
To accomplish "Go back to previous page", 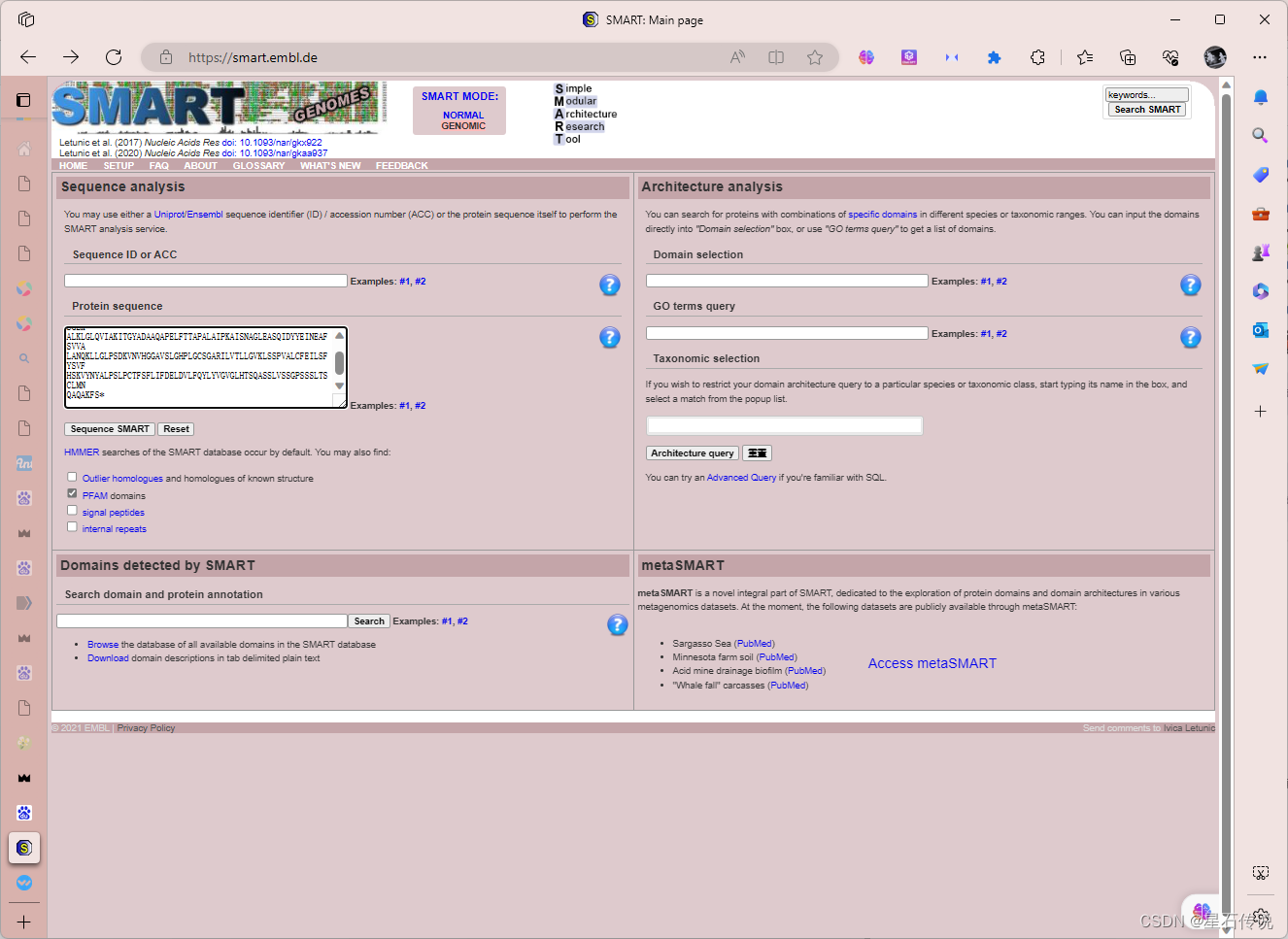I will [28, 57].
